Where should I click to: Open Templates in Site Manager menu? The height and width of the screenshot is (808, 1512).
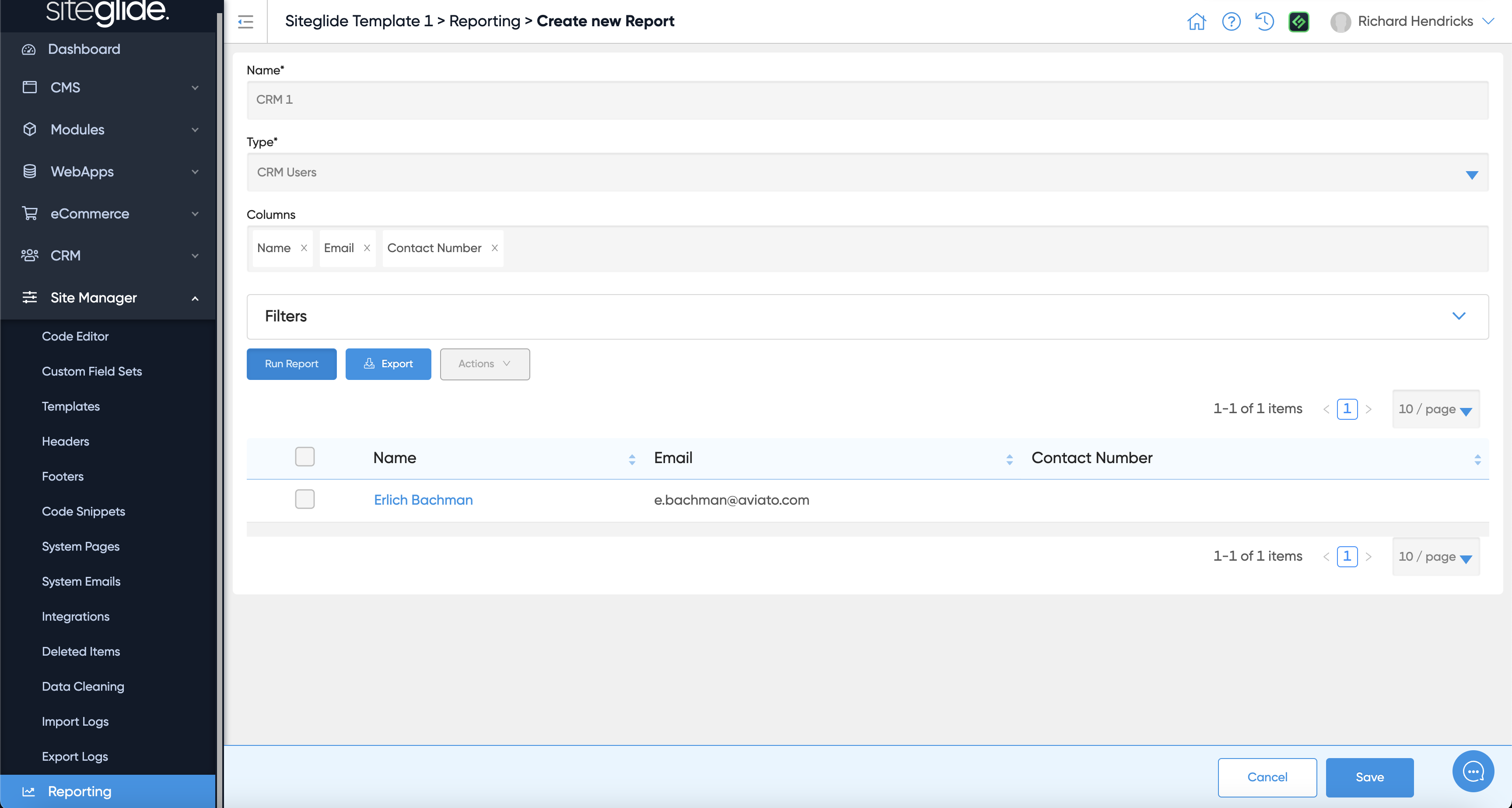click(x=70, y=406)
